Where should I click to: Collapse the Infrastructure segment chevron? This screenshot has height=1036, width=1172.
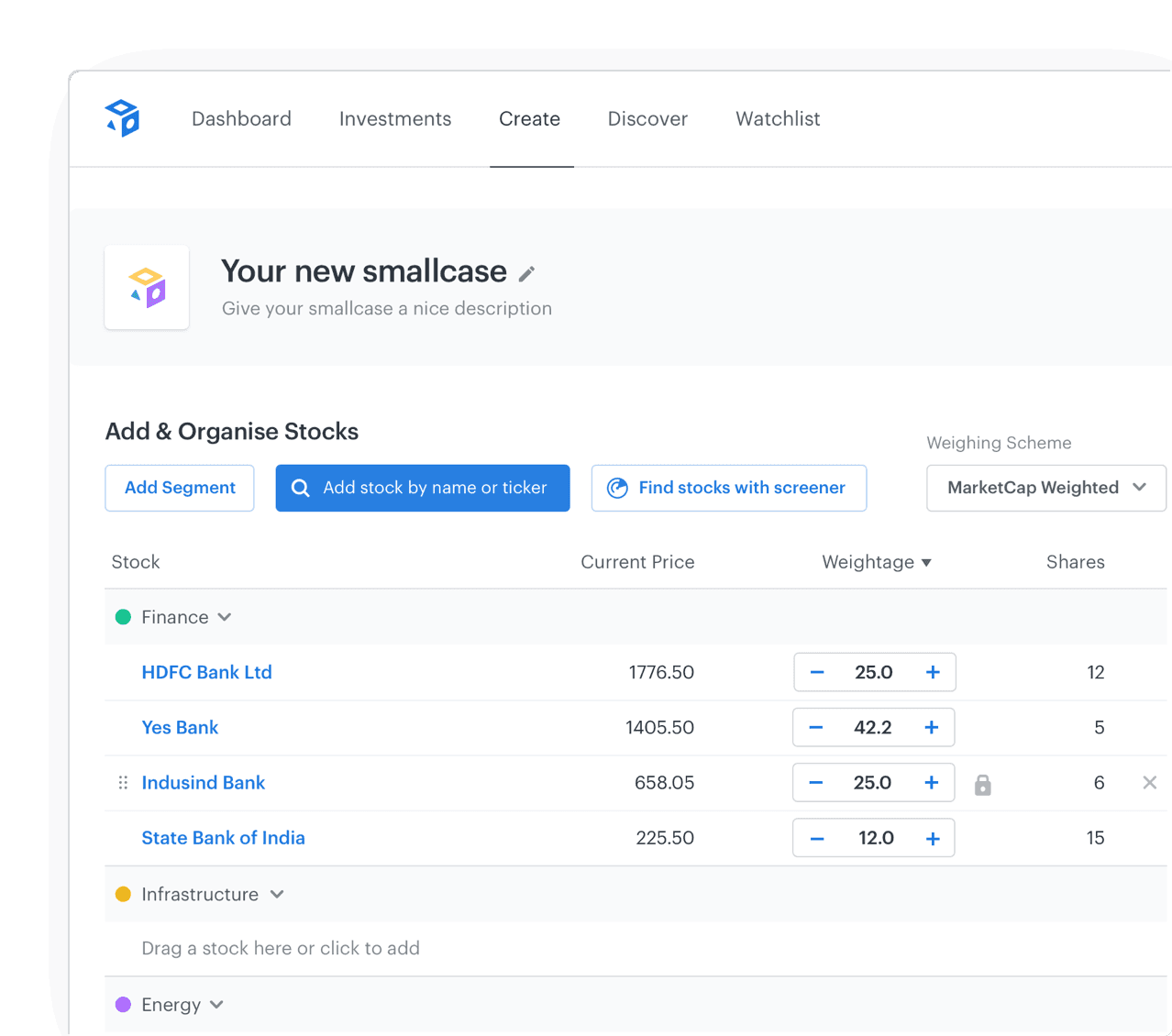(277, 894)
